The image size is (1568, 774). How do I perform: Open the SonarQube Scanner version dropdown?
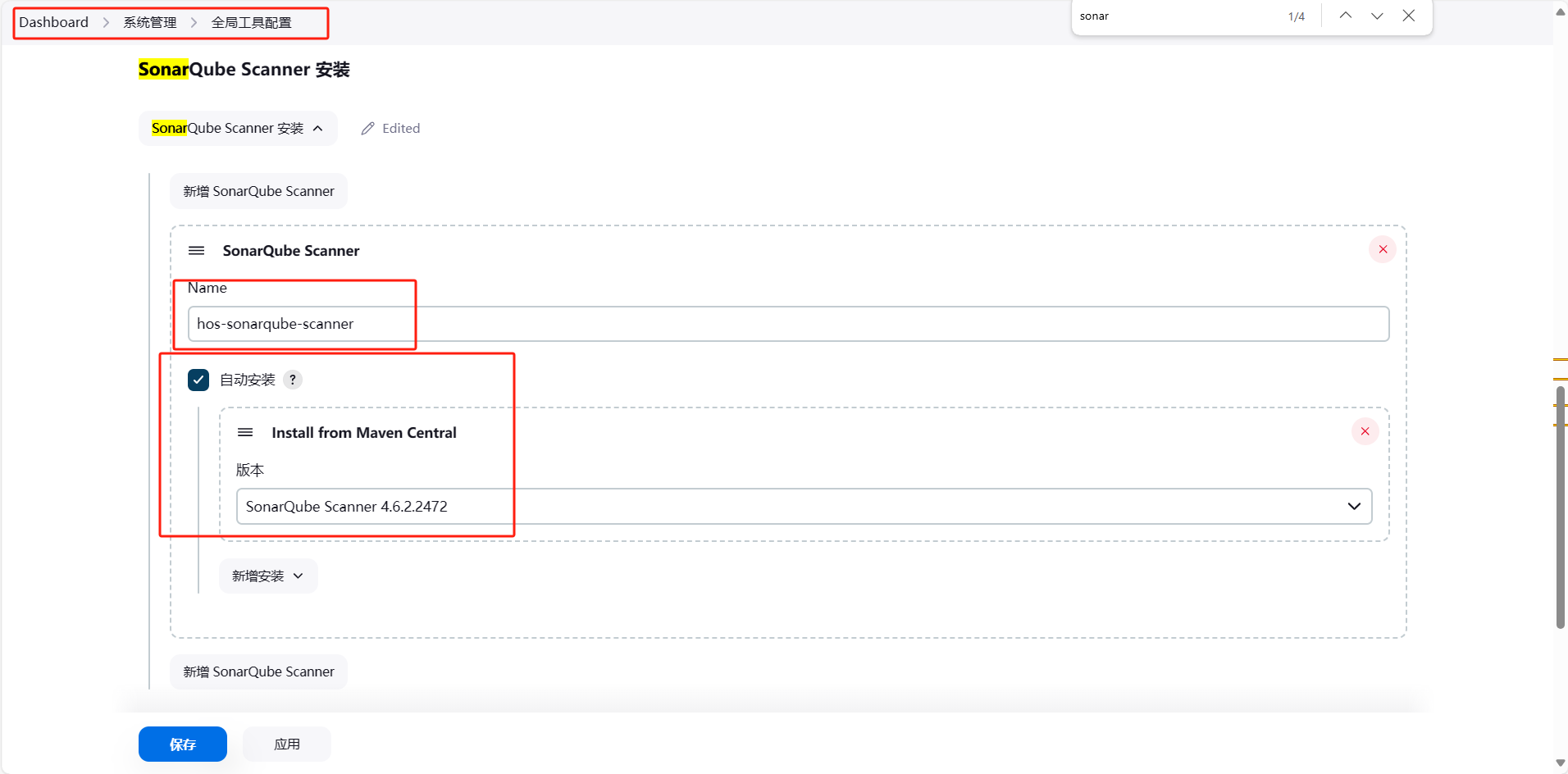(804, 507)
